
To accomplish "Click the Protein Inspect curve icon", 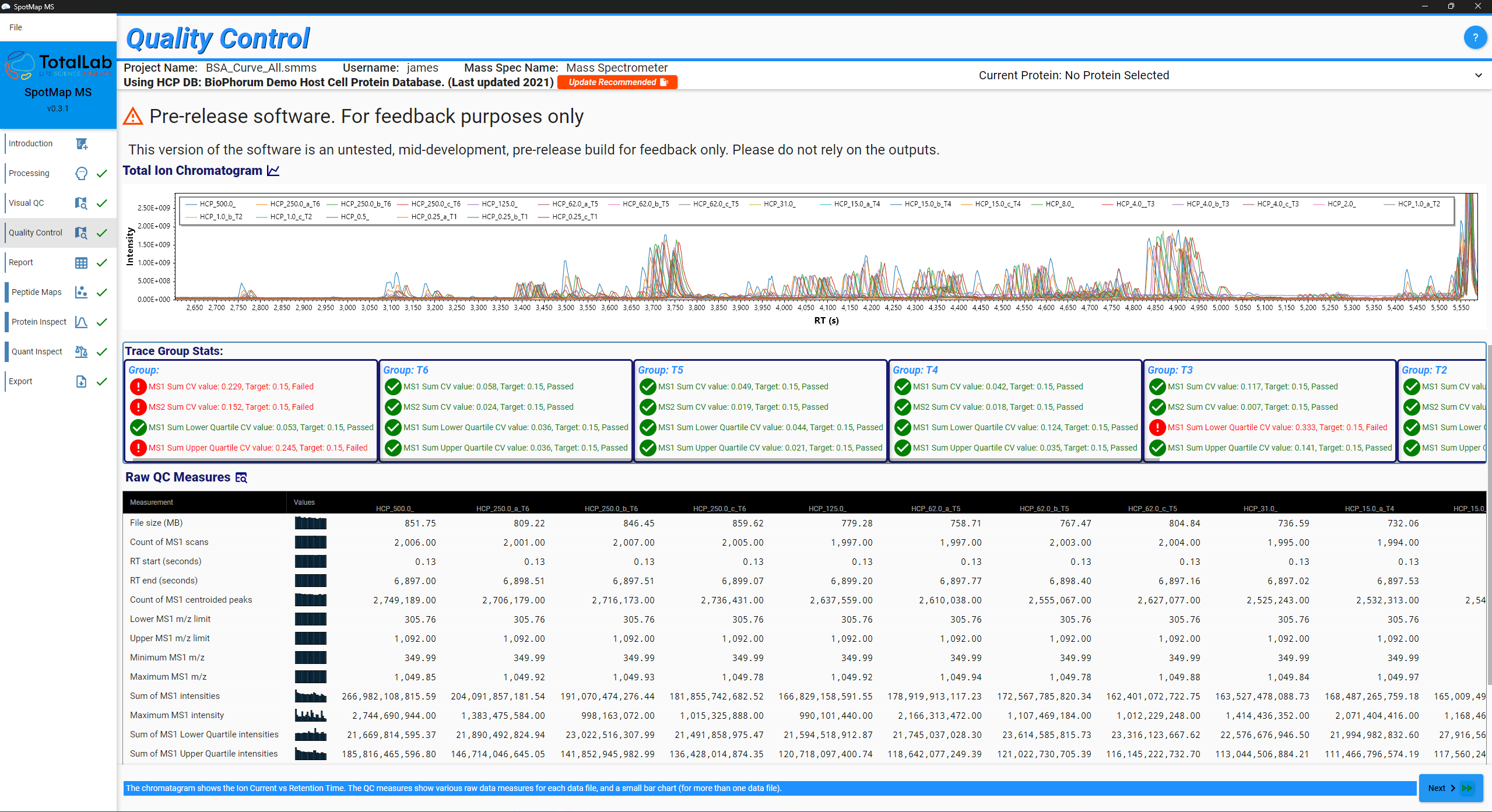I will click(x=82, y=322).
